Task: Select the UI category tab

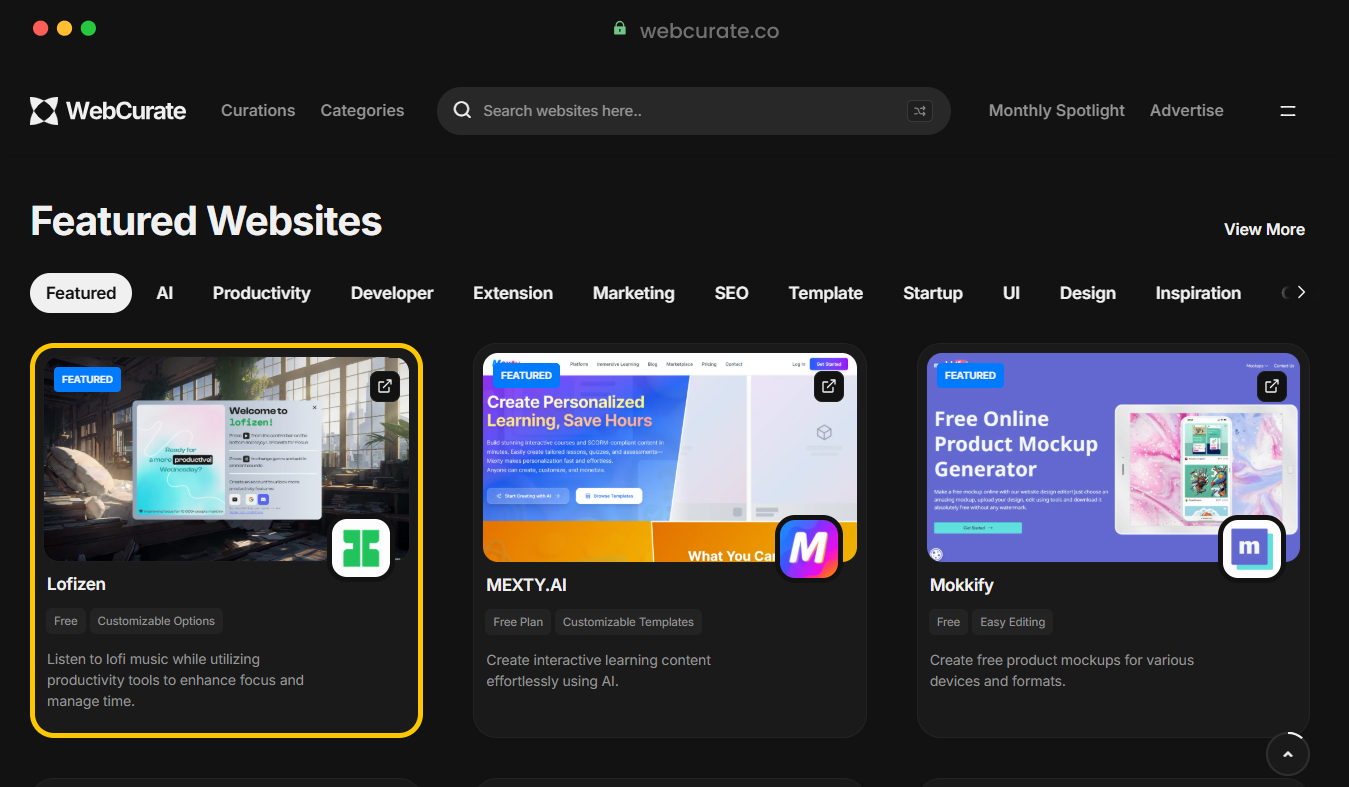Action: [1011, 293]
